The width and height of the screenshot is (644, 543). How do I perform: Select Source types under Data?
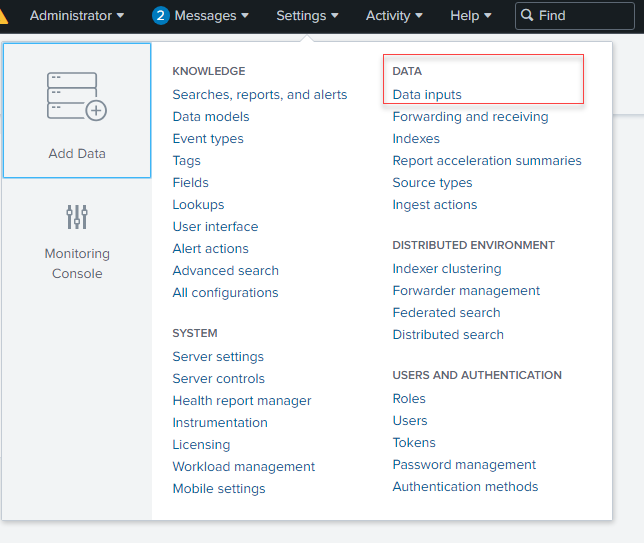[x=432, y=183]
